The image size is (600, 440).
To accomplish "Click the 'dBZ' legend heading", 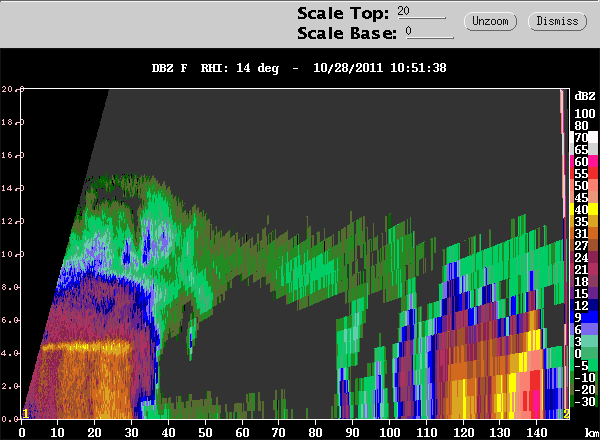I will (585, 96).
